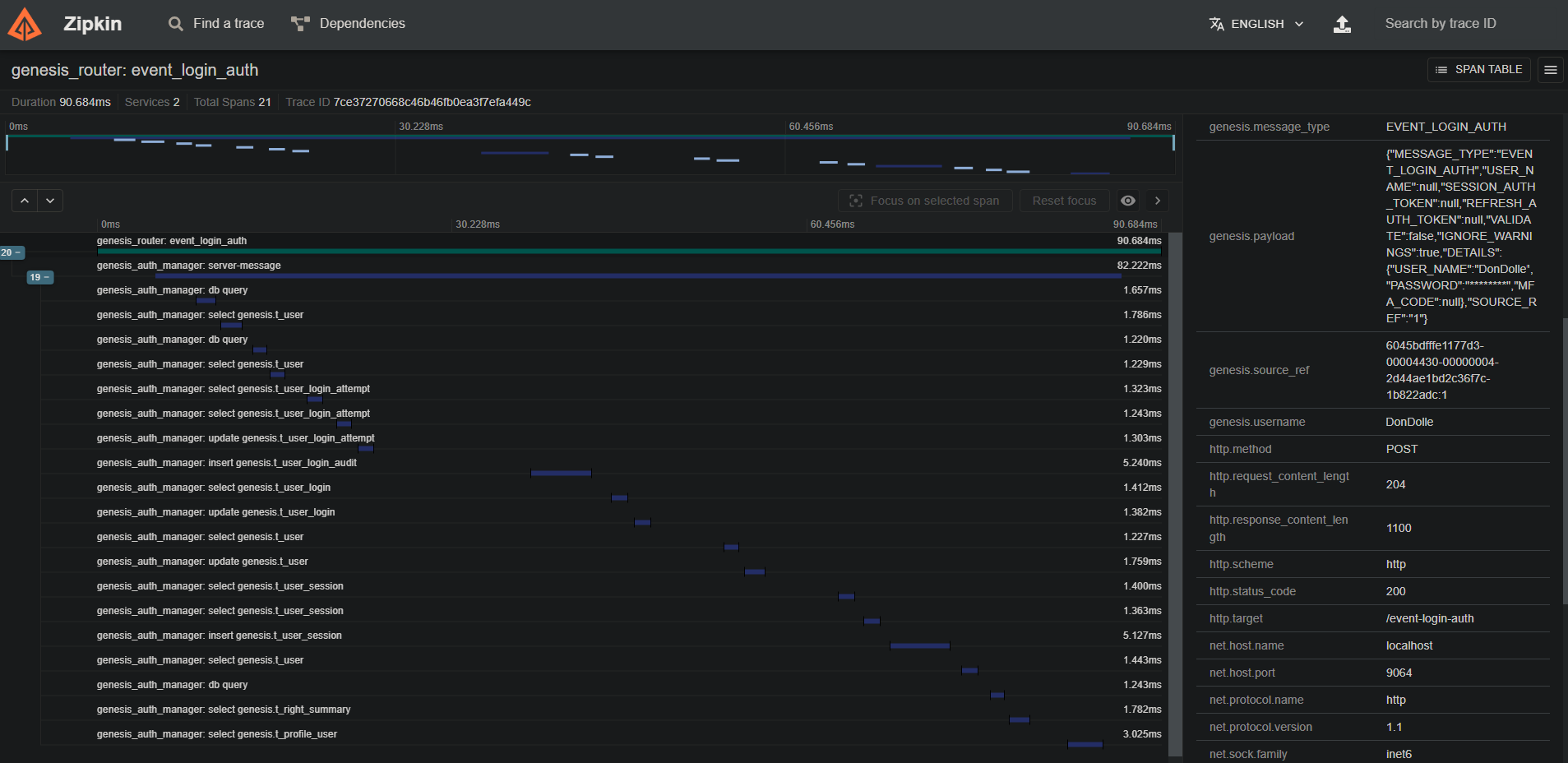Click the Zipkin logo icon
This screenshot has height=763, width=1568.
pos(25,24)
